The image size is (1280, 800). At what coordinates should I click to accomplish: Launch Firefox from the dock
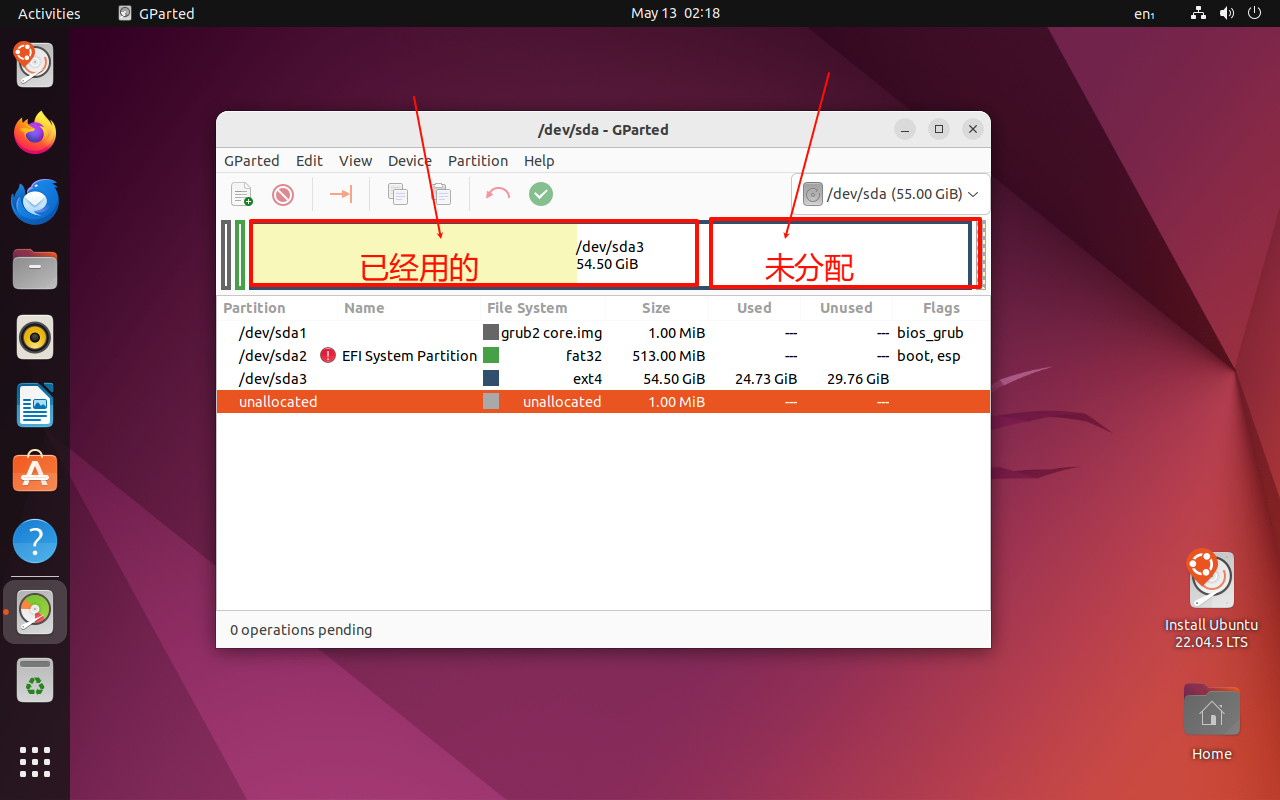(35, 133)
